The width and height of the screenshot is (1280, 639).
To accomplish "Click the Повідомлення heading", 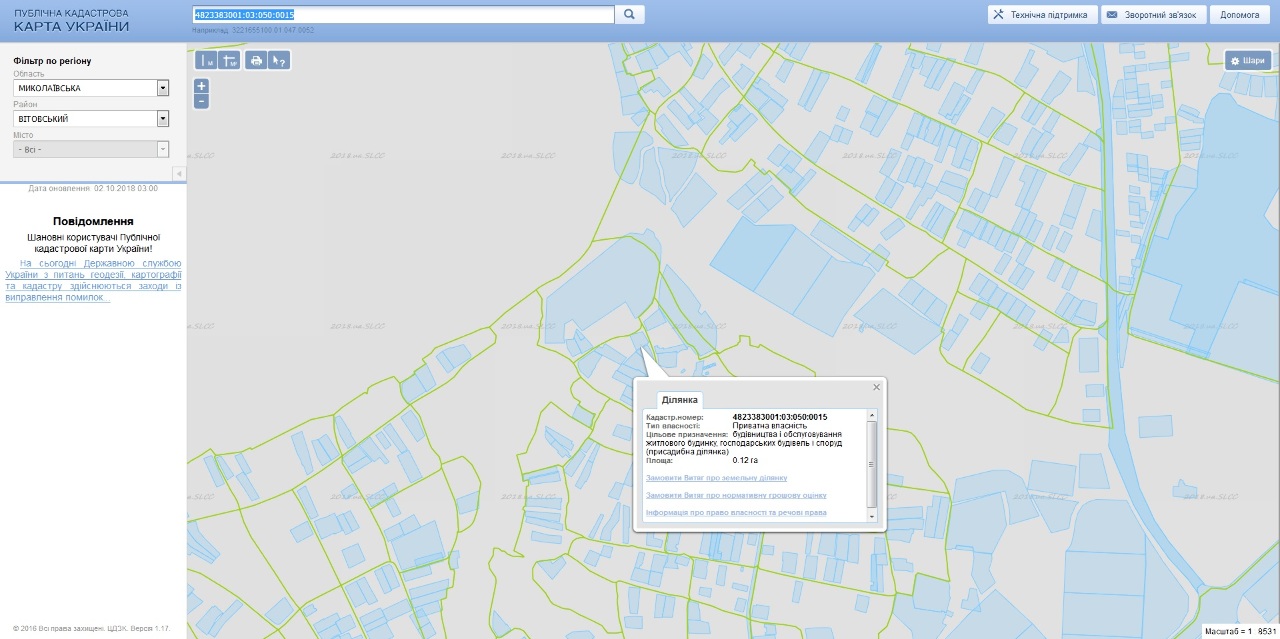I will (x=93, y=221).
